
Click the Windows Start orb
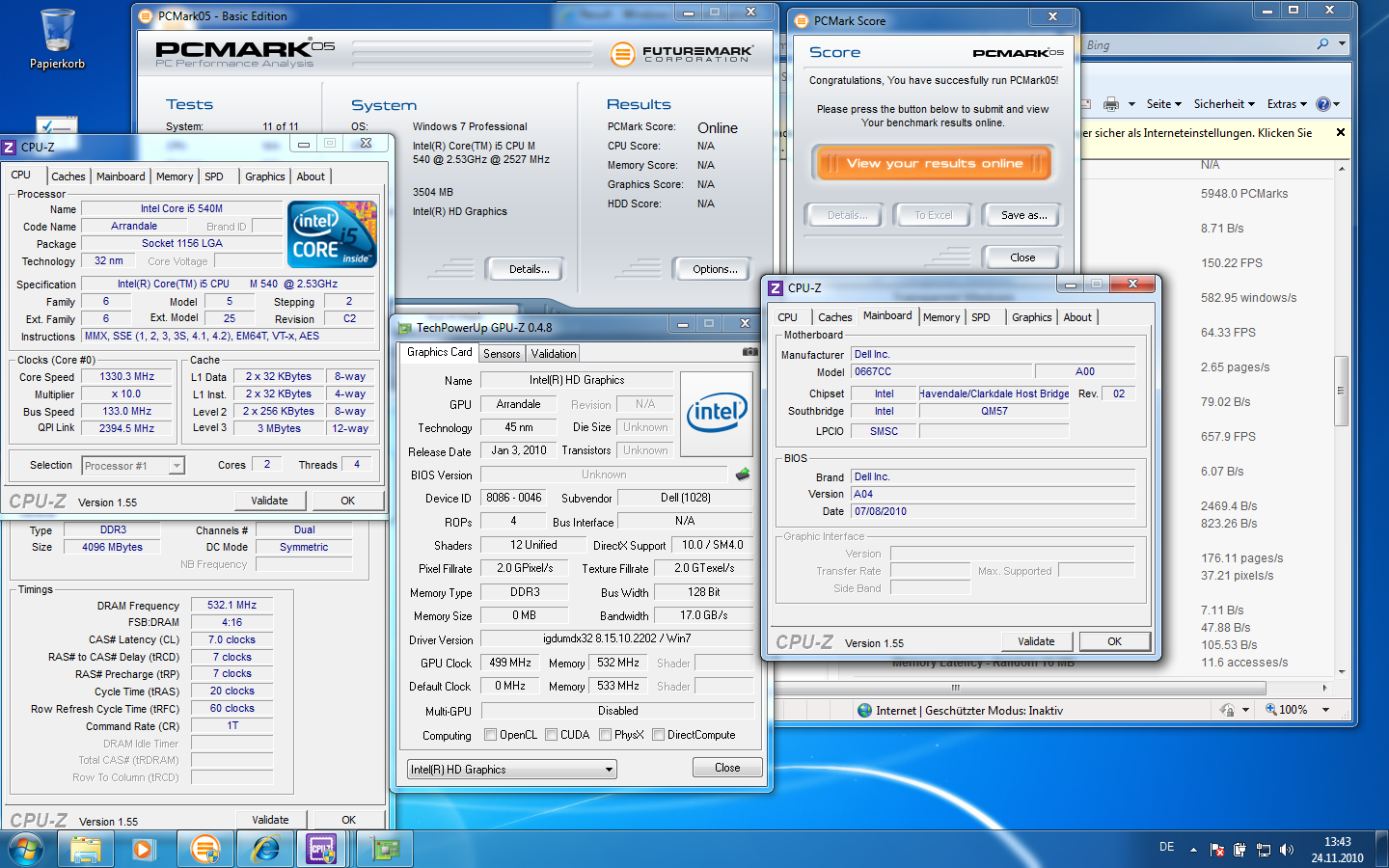pyautogui.click(x=26, y=850)
